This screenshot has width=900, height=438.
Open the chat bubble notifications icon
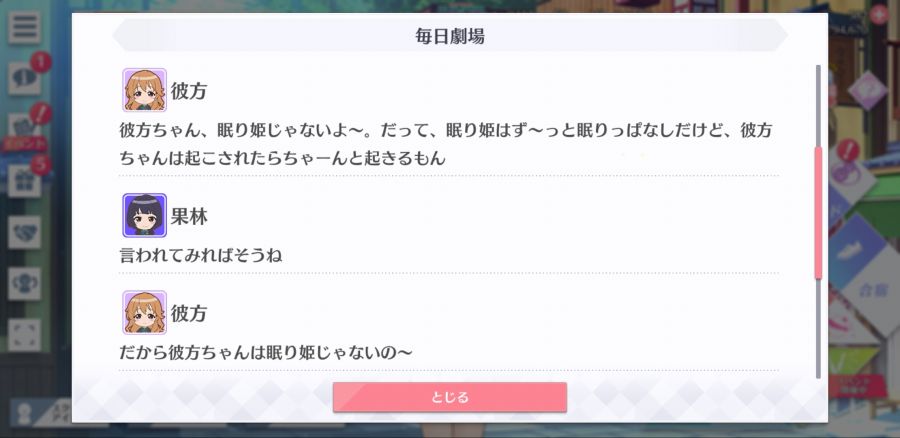[x=24, y=79]
